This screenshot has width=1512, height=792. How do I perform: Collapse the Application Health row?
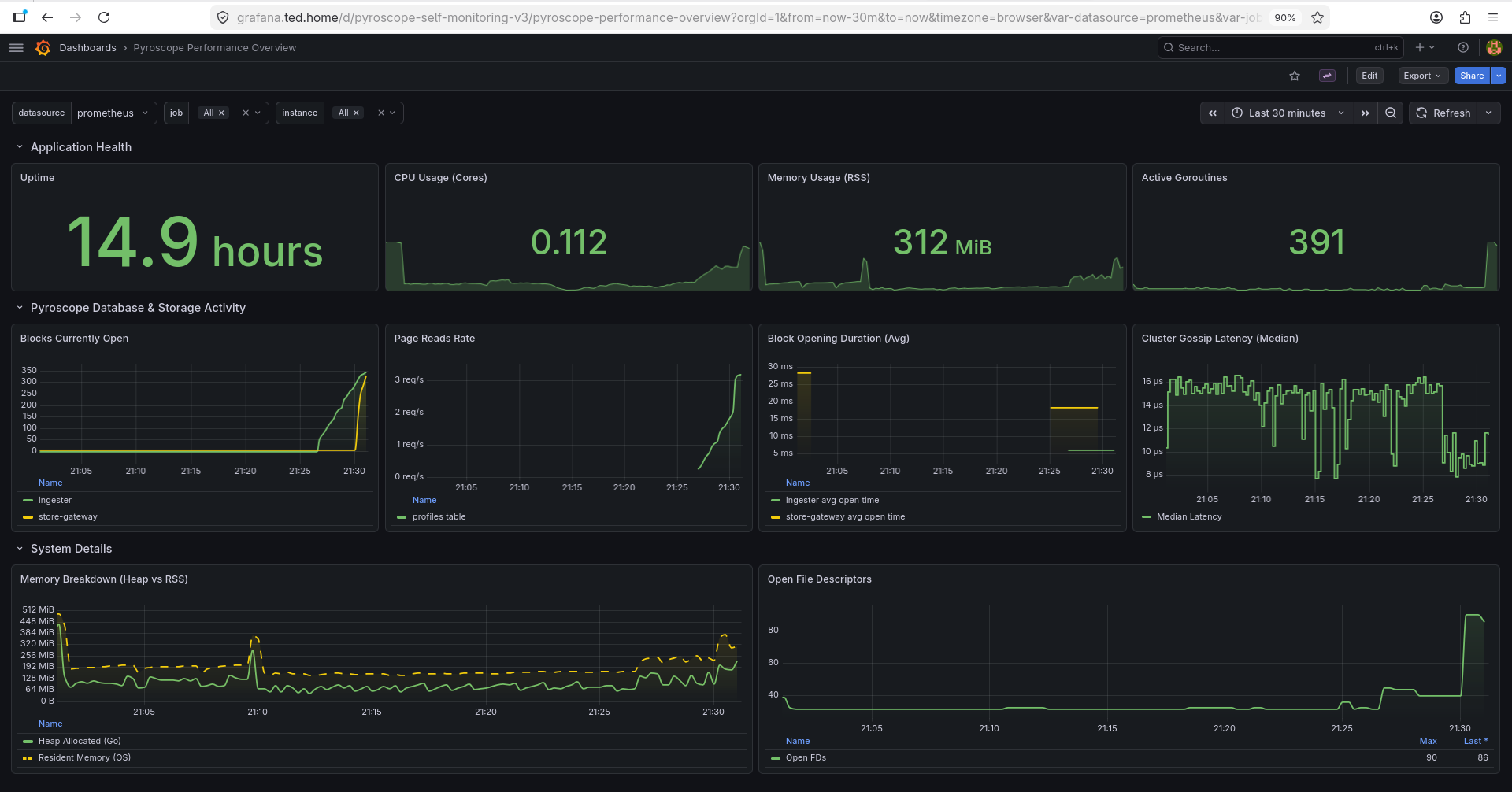pos(20,147)
